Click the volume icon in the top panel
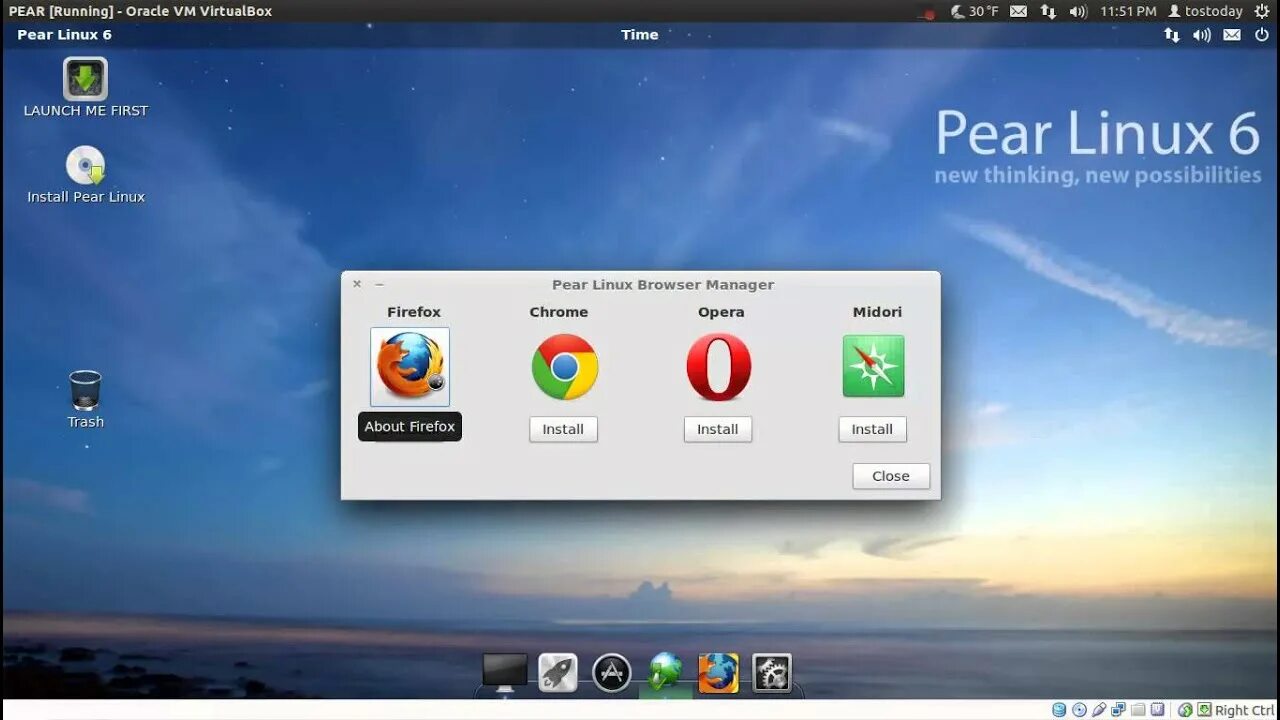 pos(1202,34)
